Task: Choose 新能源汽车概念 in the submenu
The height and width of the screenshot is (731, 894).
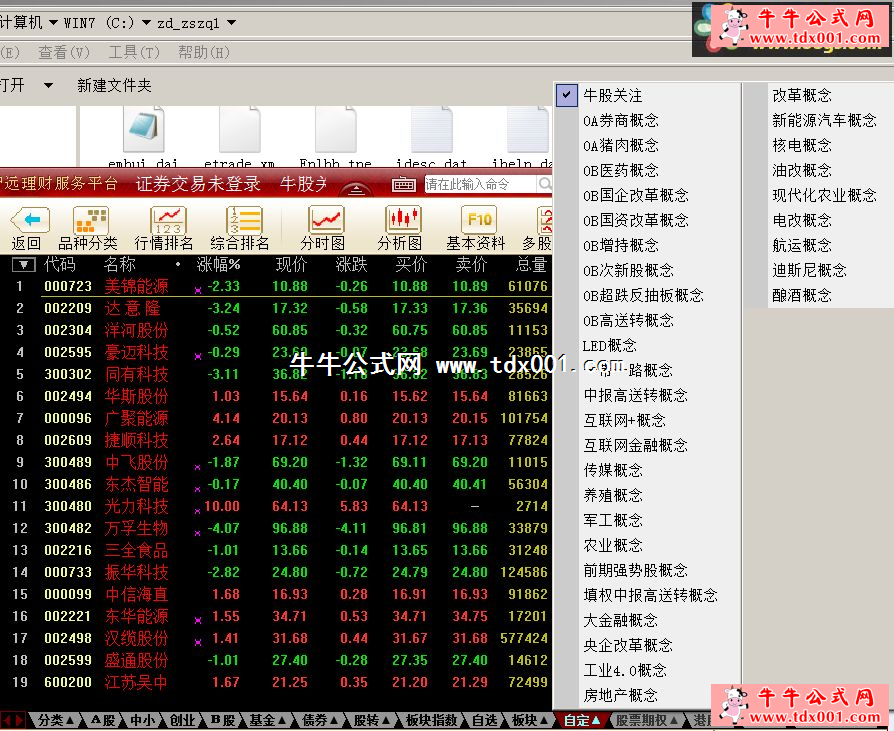Action: pos(824,120)
